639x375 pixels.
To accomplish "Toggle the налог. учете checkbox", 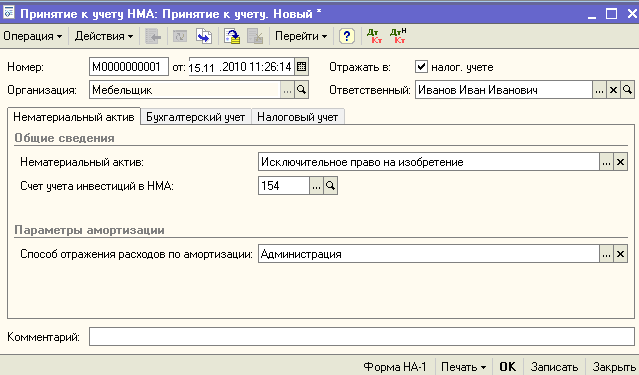I will coord(421,66).
